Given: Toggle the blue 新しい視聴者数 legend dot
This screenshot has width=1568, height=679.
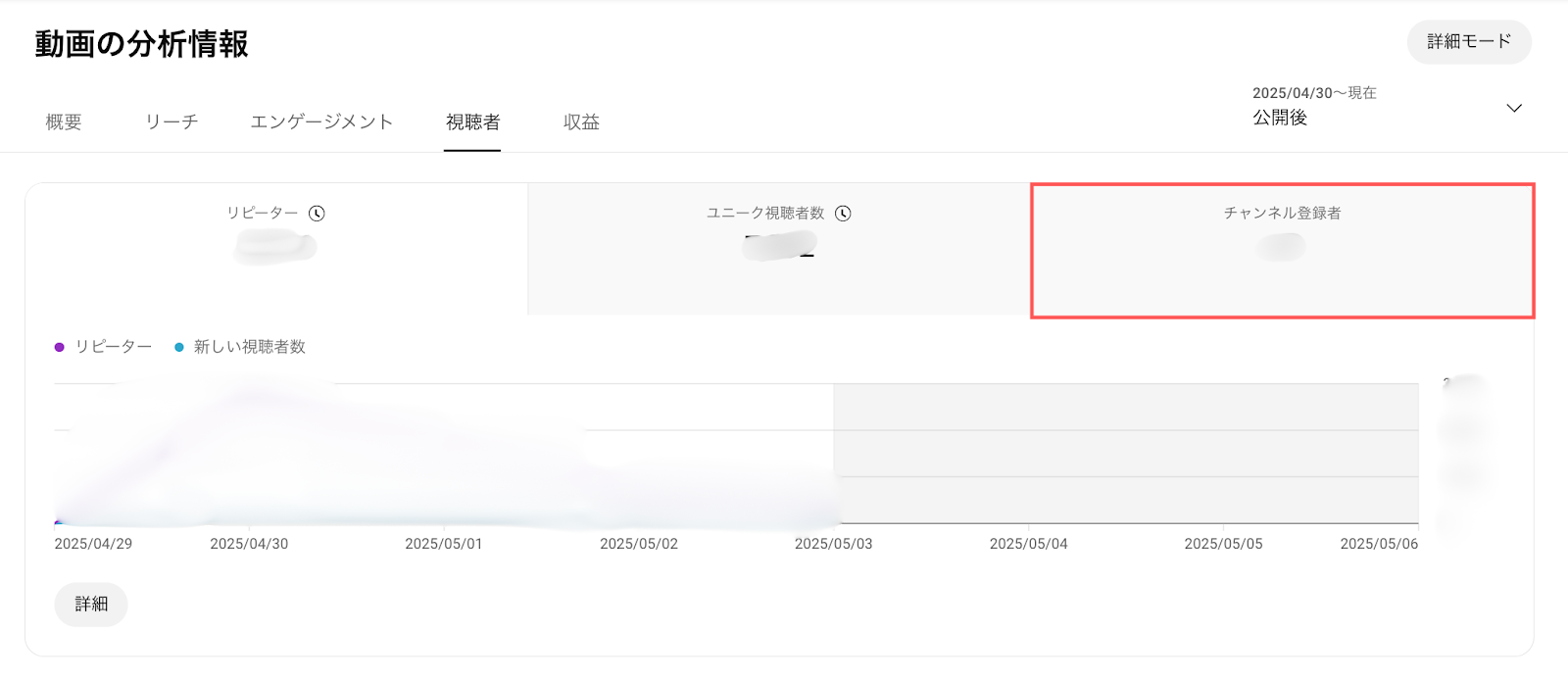Looking at the screenshot, I should pos(179,347).
